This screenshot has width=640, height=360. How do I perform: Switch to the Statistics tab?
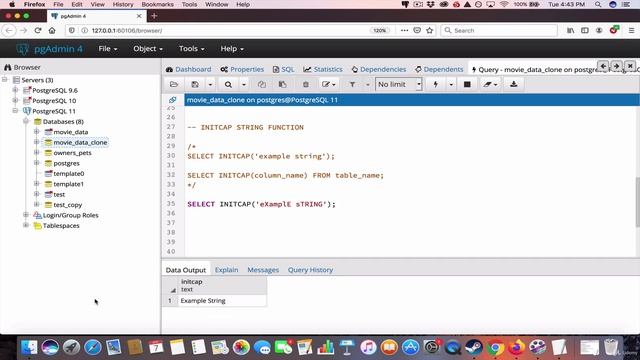pyautogui.click(x=323, y=69)
